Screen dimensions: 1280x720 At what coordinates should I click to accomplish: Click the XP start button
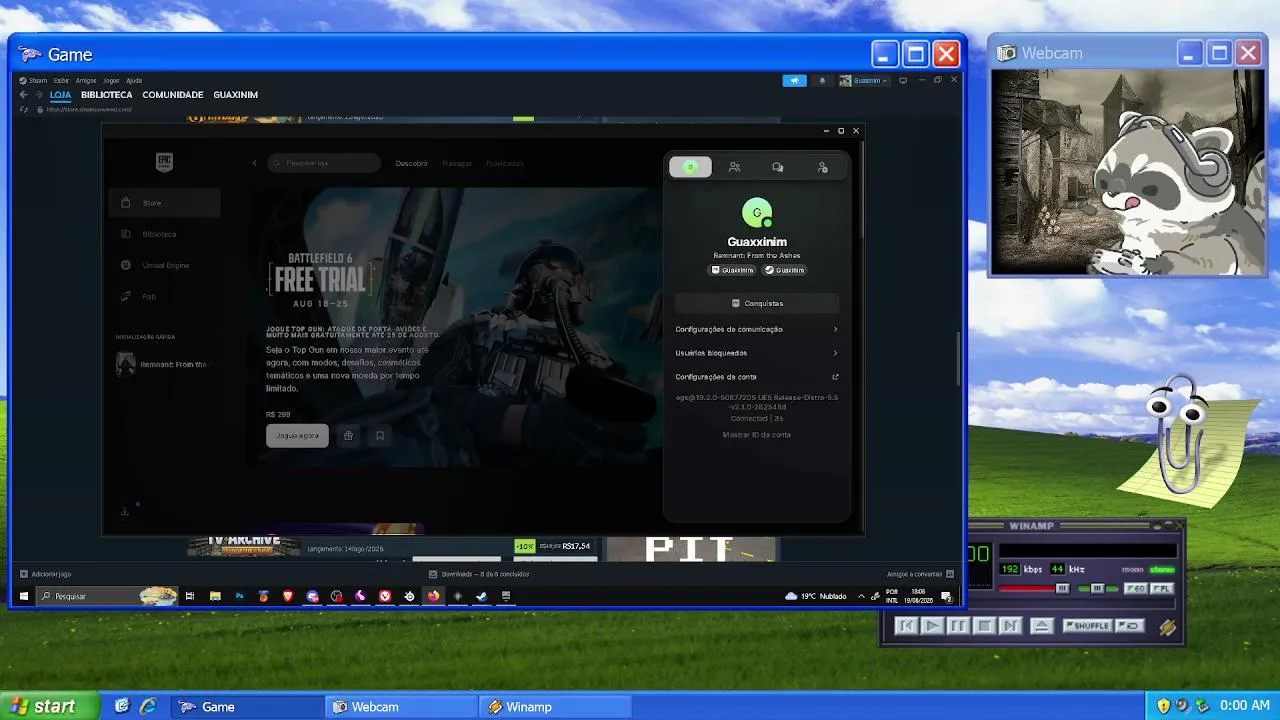(49, 706)
